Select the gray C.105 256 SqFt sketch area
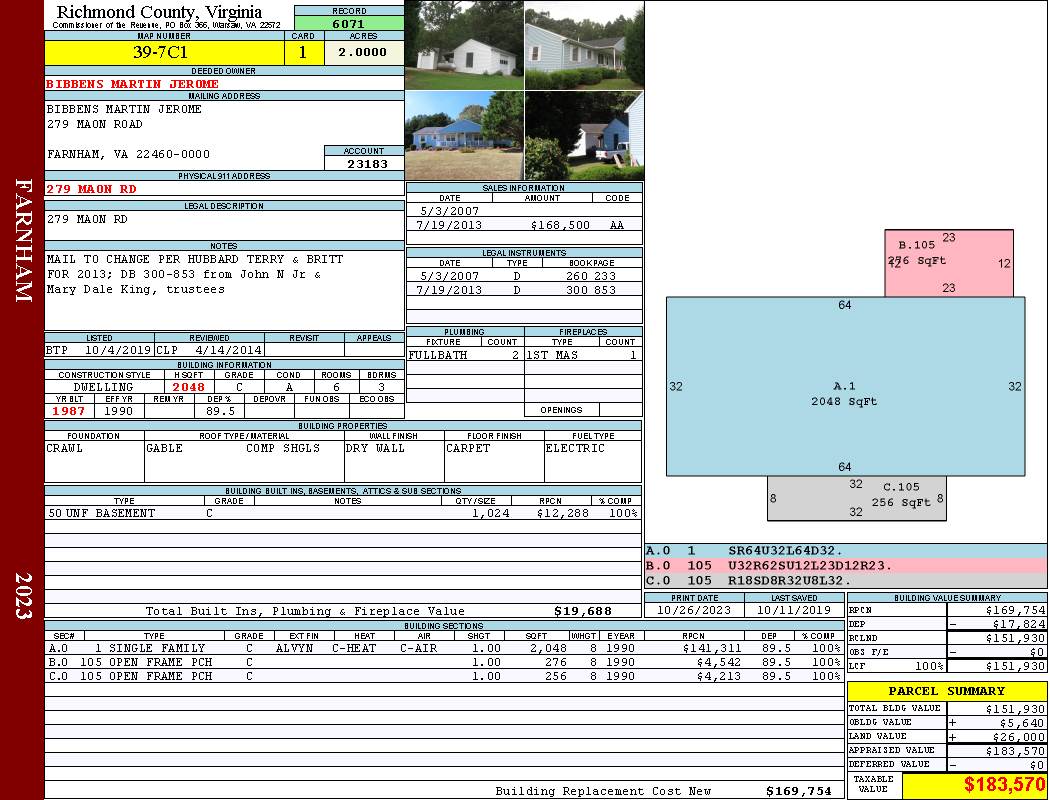 pos(856,499)
